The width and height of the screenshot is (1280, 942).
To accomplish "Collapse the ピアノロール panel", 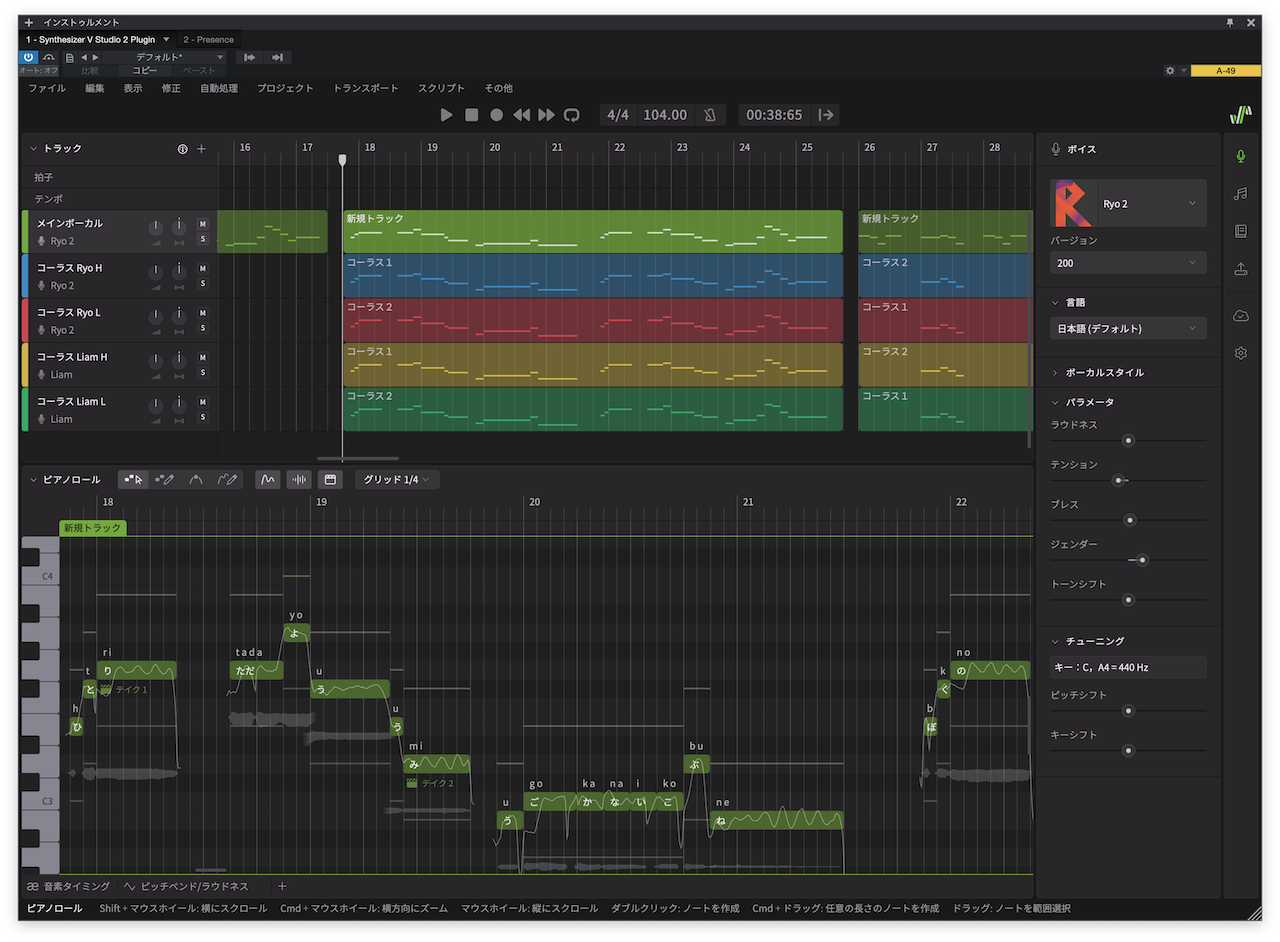I will point(33,480).
